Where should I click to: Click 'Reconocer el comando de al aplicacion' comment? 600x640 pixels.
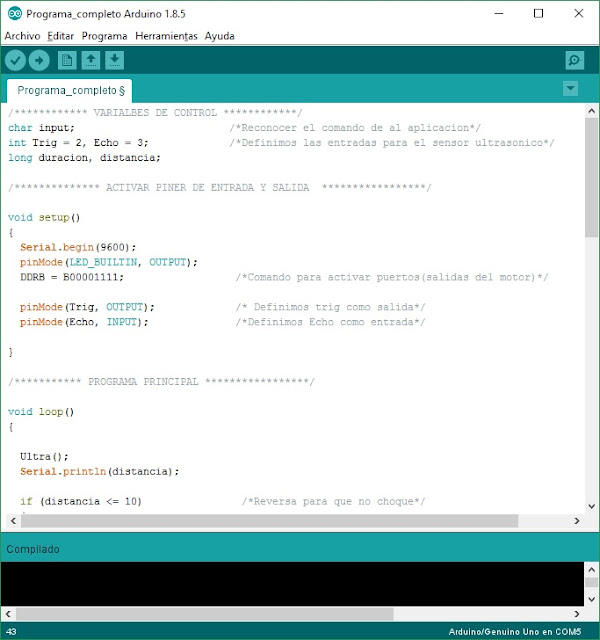[x=355, y=128]
